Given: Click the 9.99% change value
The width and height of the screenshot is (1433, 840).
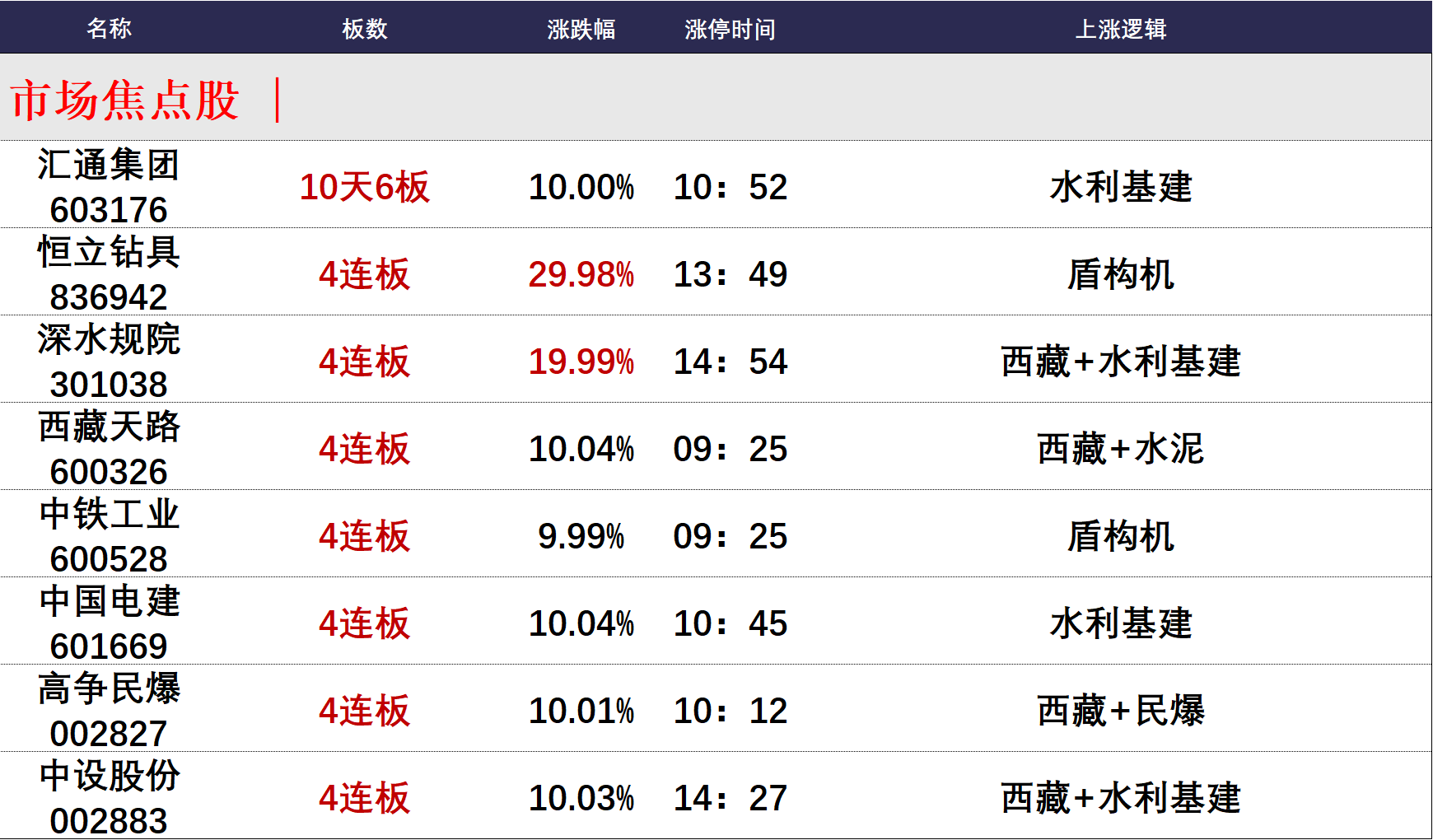Looking at the screenshot, I should tap(581, 536).
